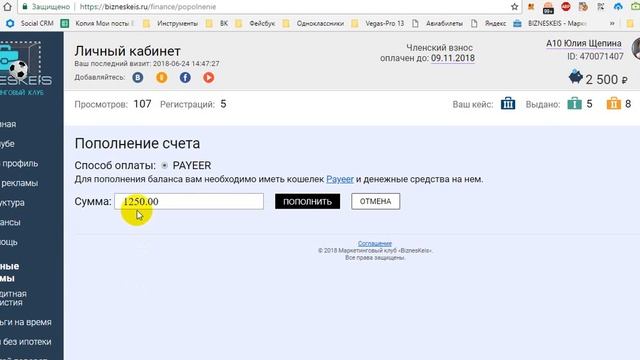Open the Фейсбук bookmarks folder

pyautogui.click(x=255, y=24)
